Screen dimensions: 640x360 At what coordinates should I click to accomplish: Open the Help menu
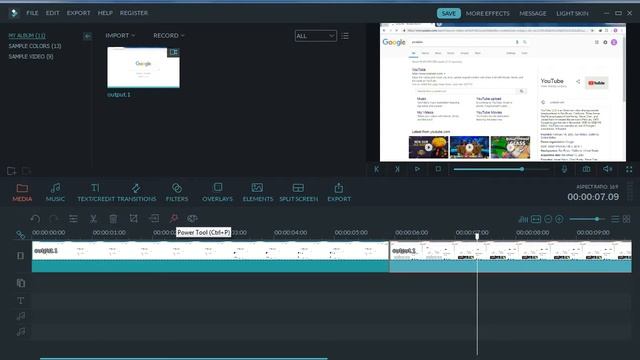105,13
